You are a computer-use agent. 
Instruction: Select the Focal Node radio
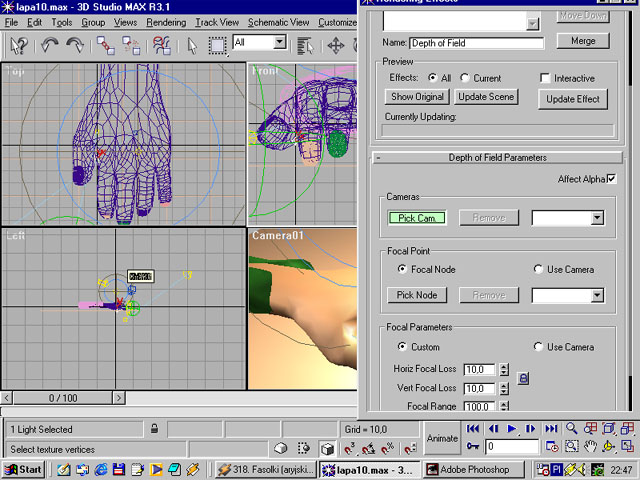pos(402,269)
